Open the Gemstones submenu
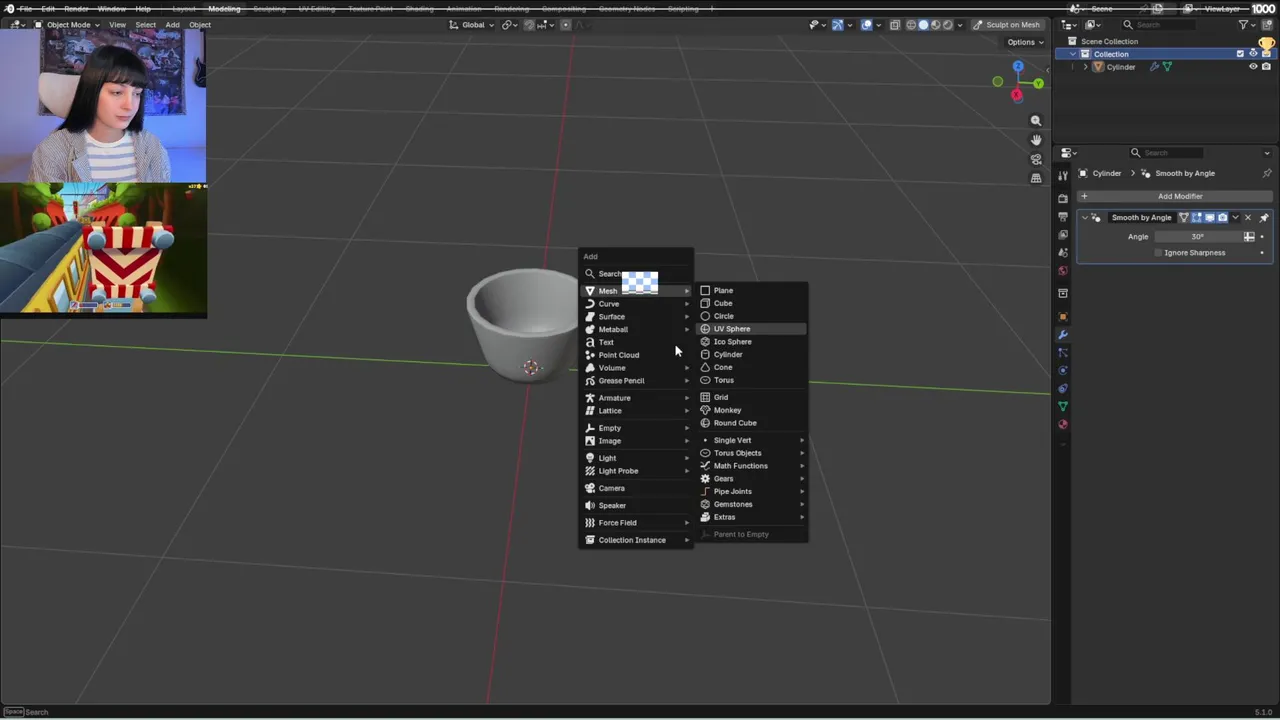This screenshot has height=720, width=1280. tap(751, 504)
